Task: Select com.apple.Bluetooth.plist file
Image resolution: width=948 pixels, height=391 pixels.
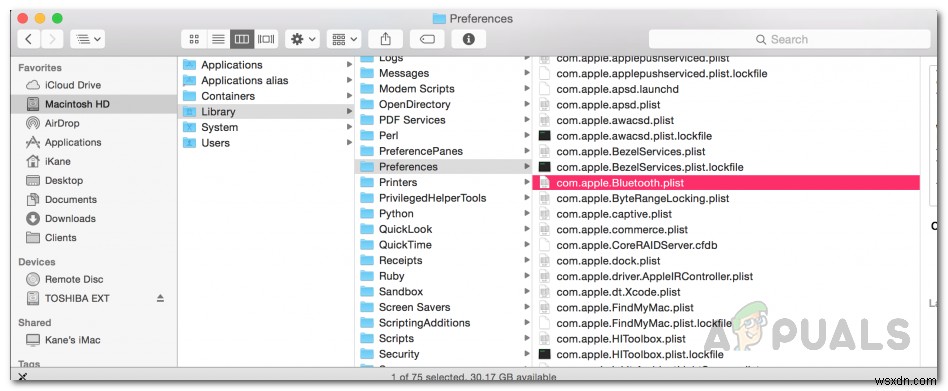Action: [x=726, y=183]
